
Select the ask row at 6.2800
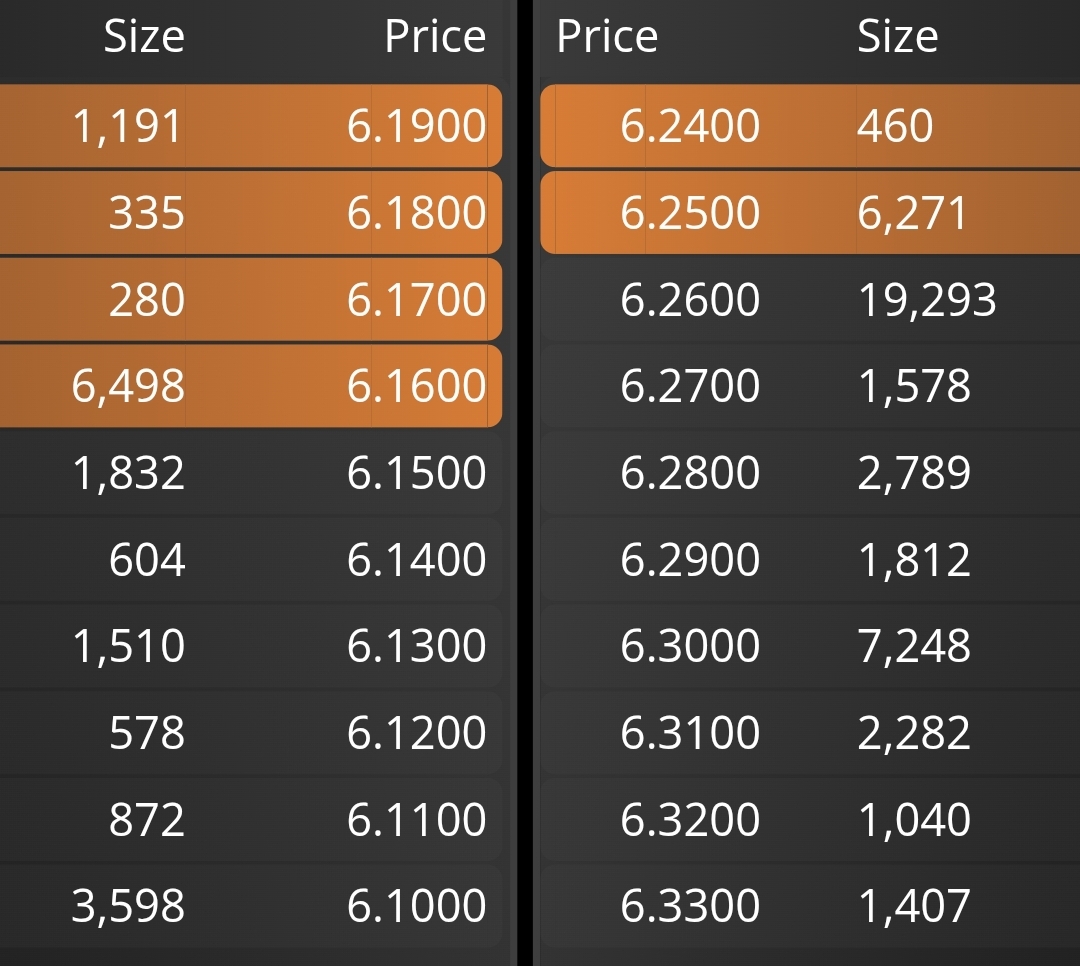(x=810, y=472)
